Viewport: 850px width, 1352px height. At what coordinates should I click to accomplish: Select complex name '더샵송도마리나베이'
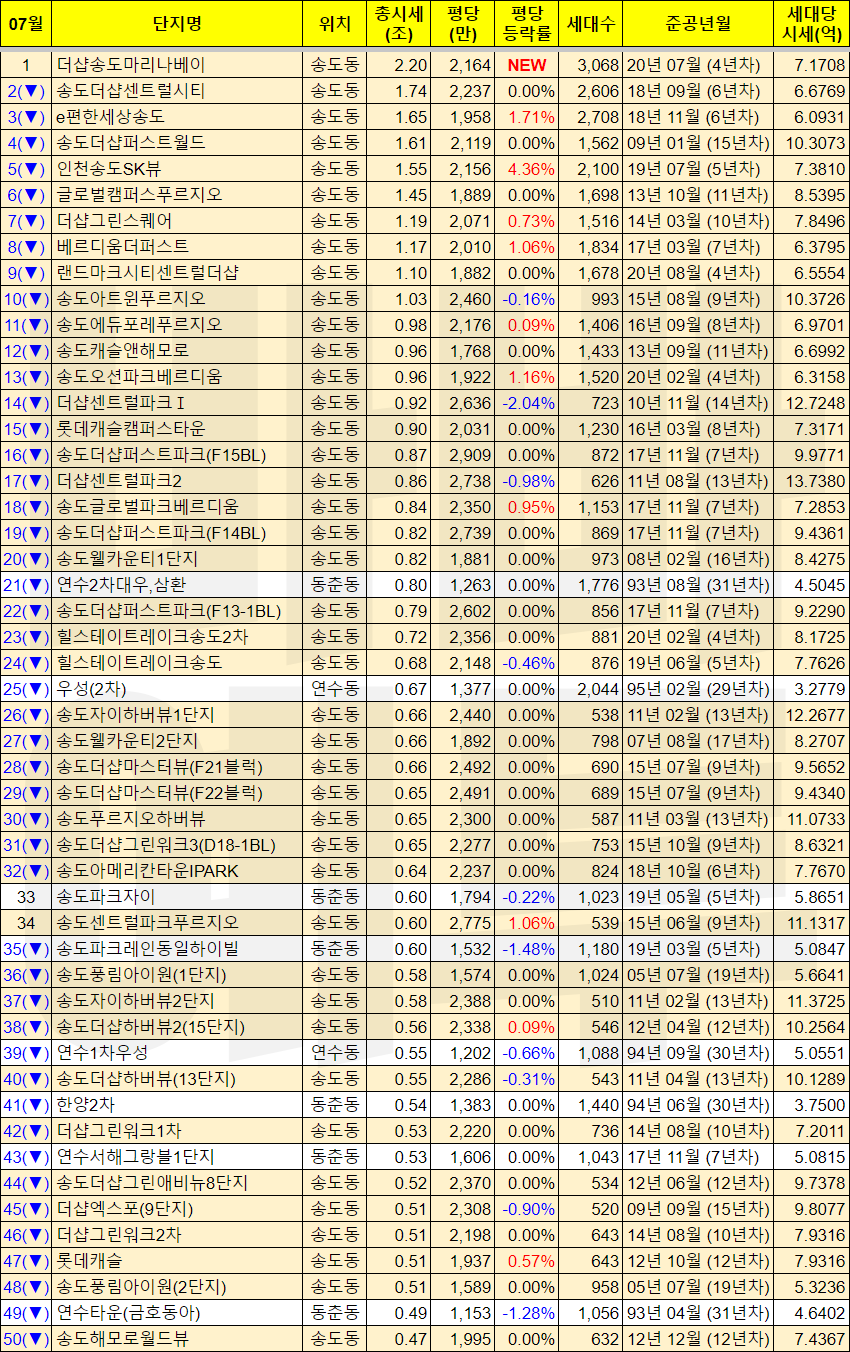(131, 65)
